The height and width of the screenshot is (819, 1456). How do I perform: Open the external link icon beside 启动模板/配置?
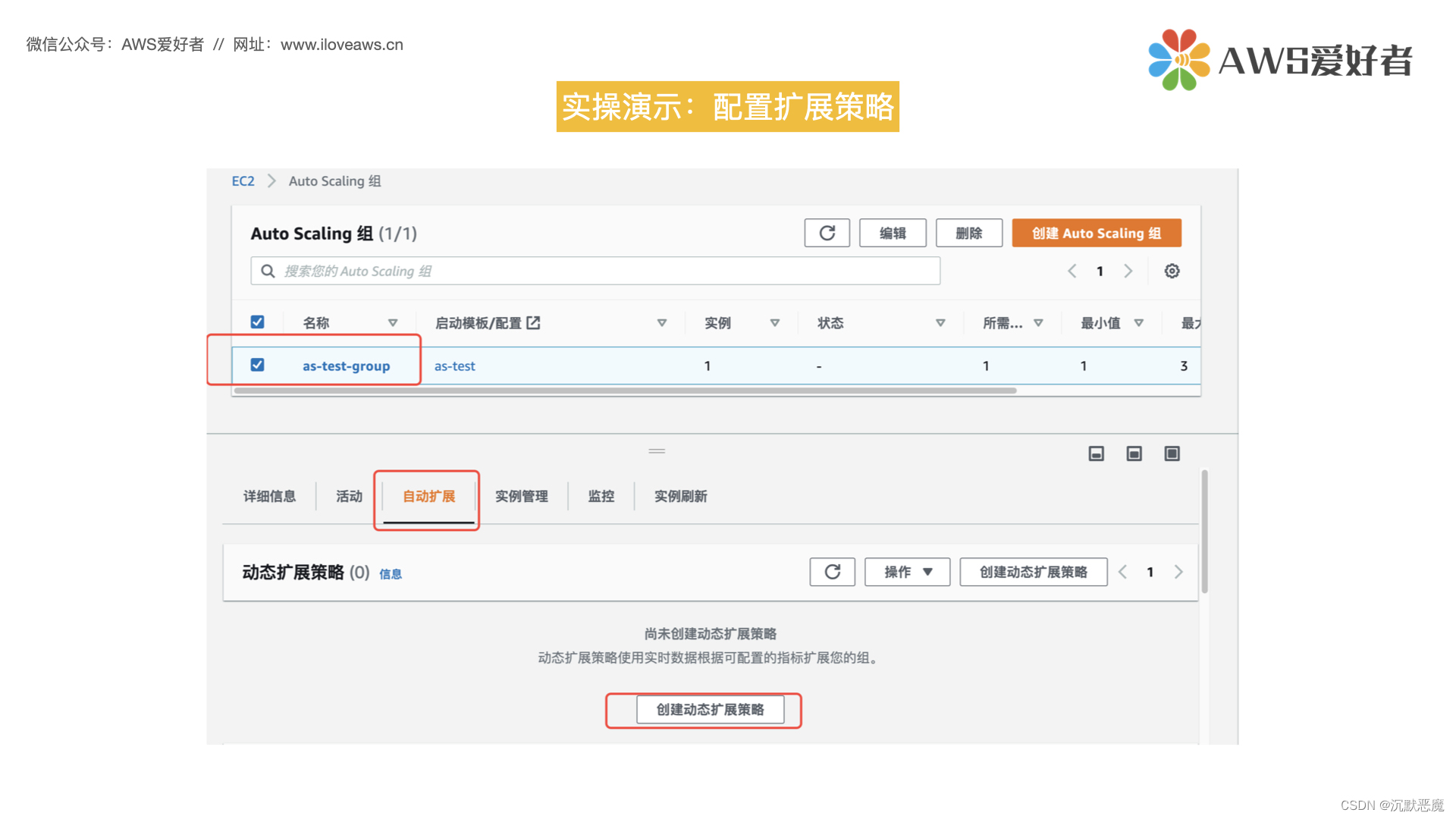534,323
